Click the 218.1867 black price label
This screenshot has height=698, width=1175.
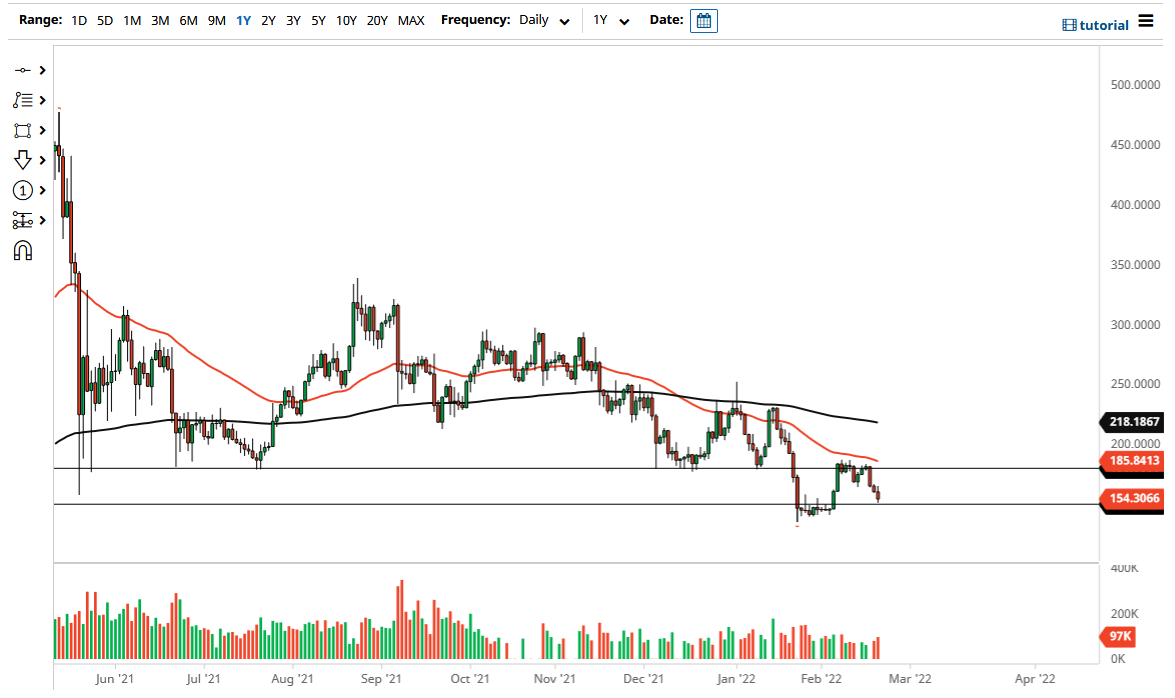1133,422
